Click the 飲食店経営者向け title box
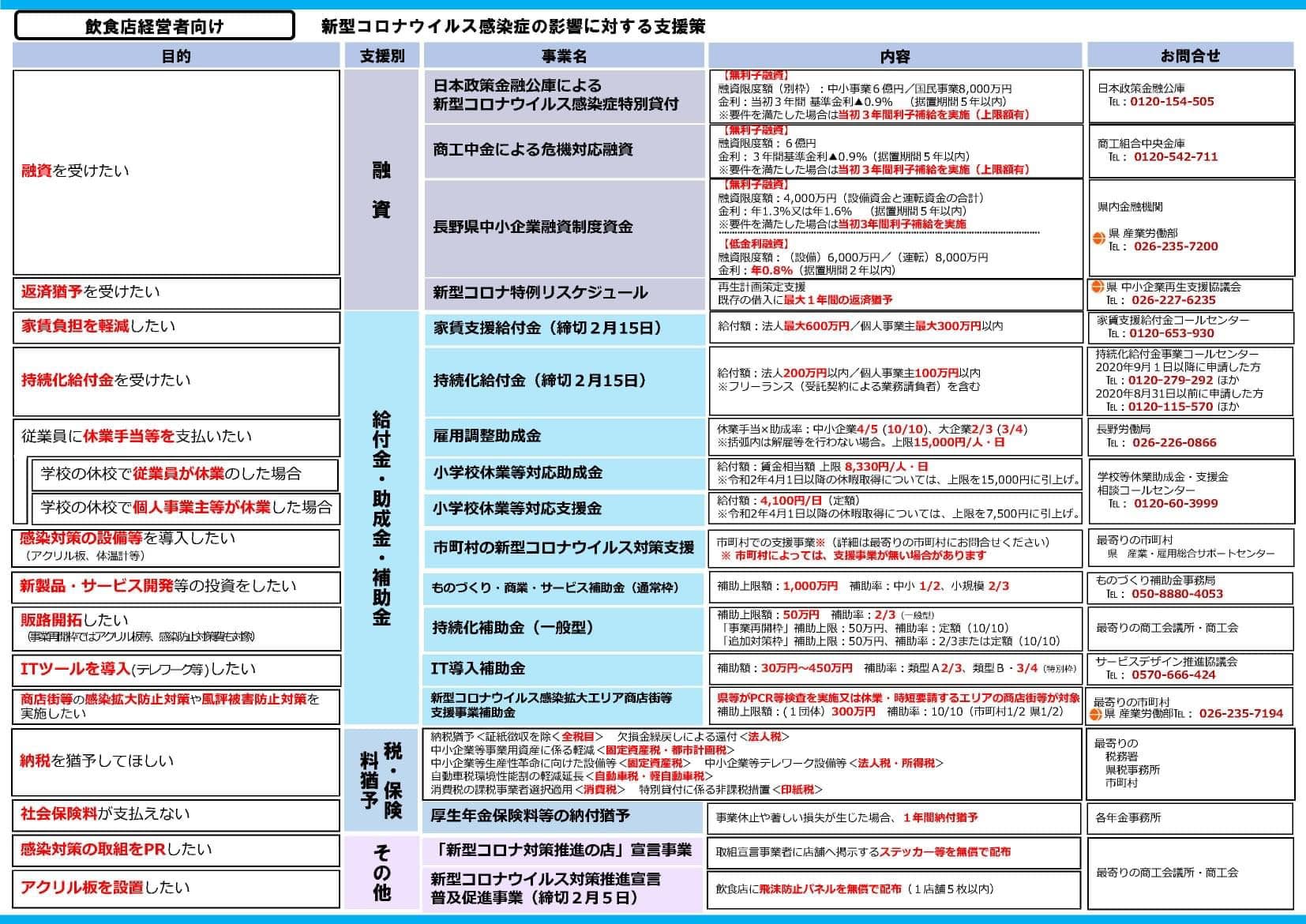This screenshot has width=1306, height=924. [155, 25]
